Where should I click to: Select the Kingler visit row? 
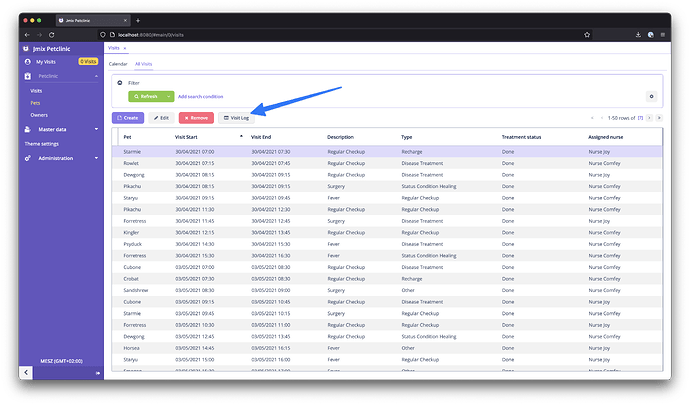click(x=386, y=232)
